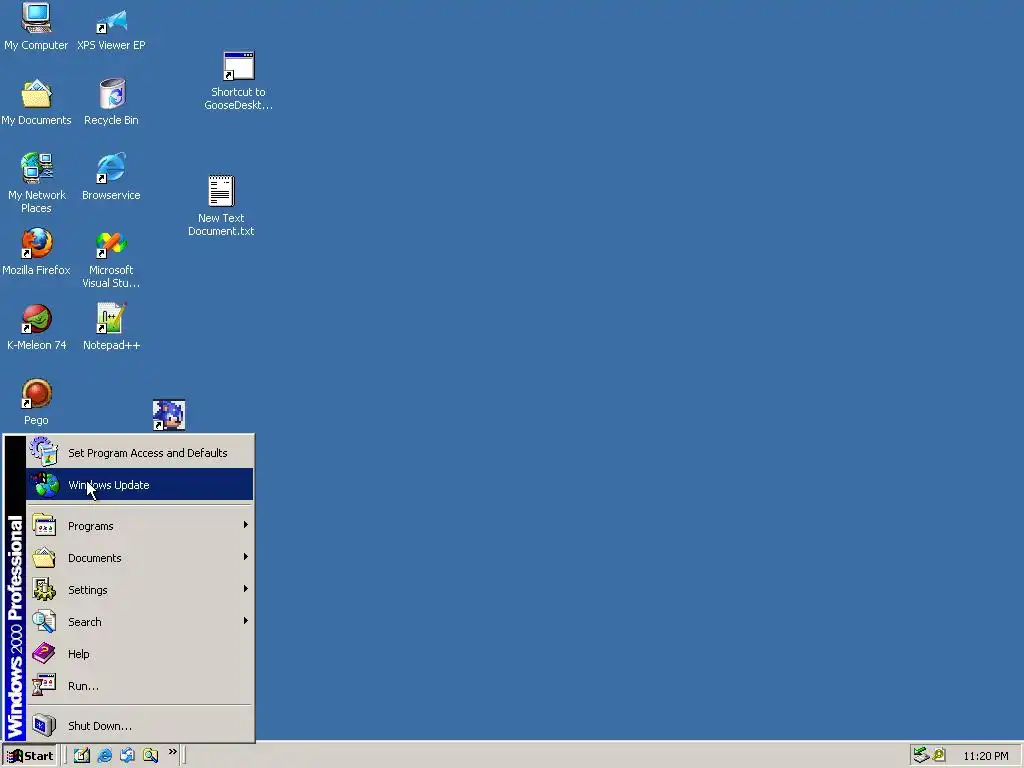Open the Run... dialog
The height and width of the screenshot is (768, 1024).
click(139, 686)
